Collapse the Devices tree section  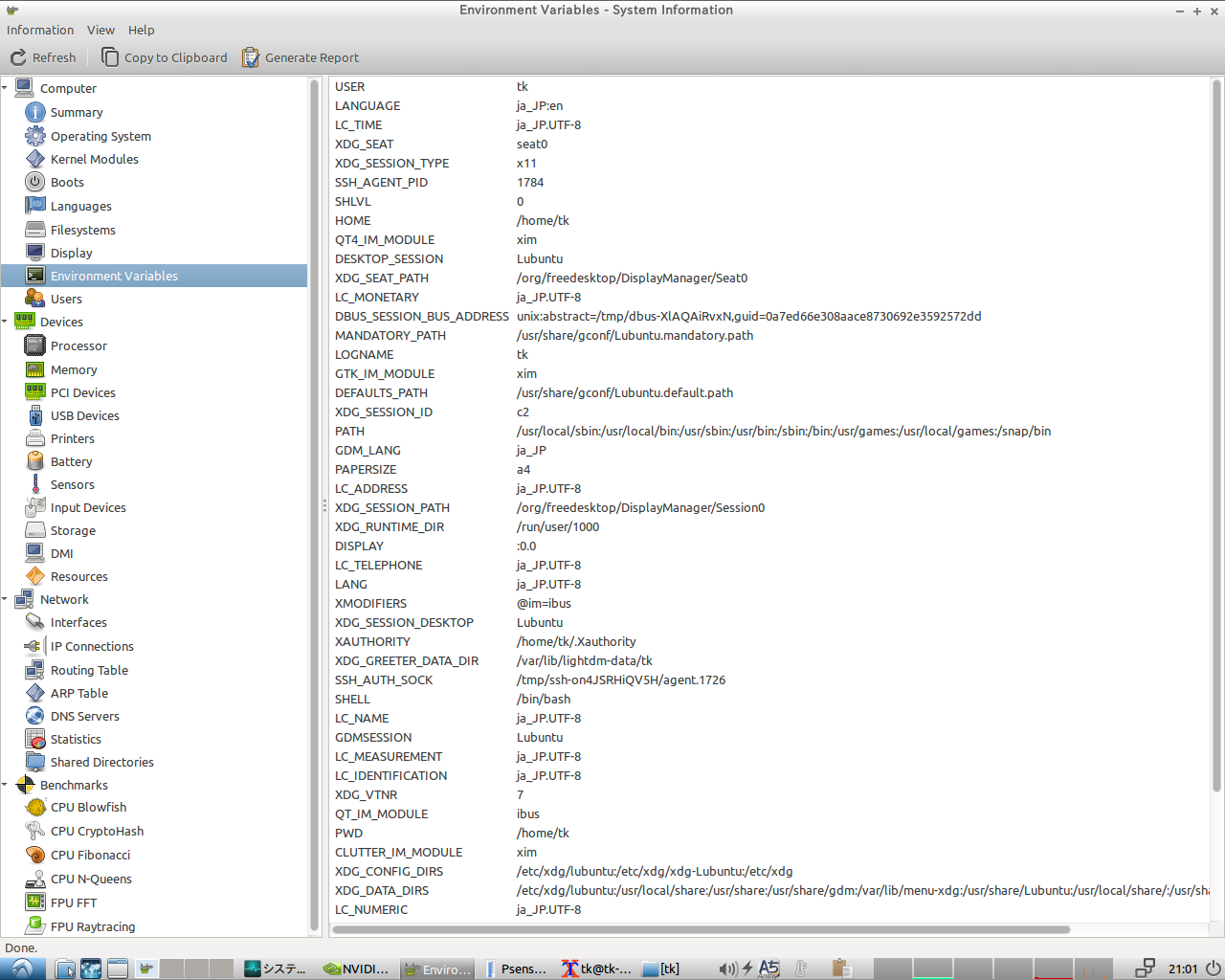point(6,322)
